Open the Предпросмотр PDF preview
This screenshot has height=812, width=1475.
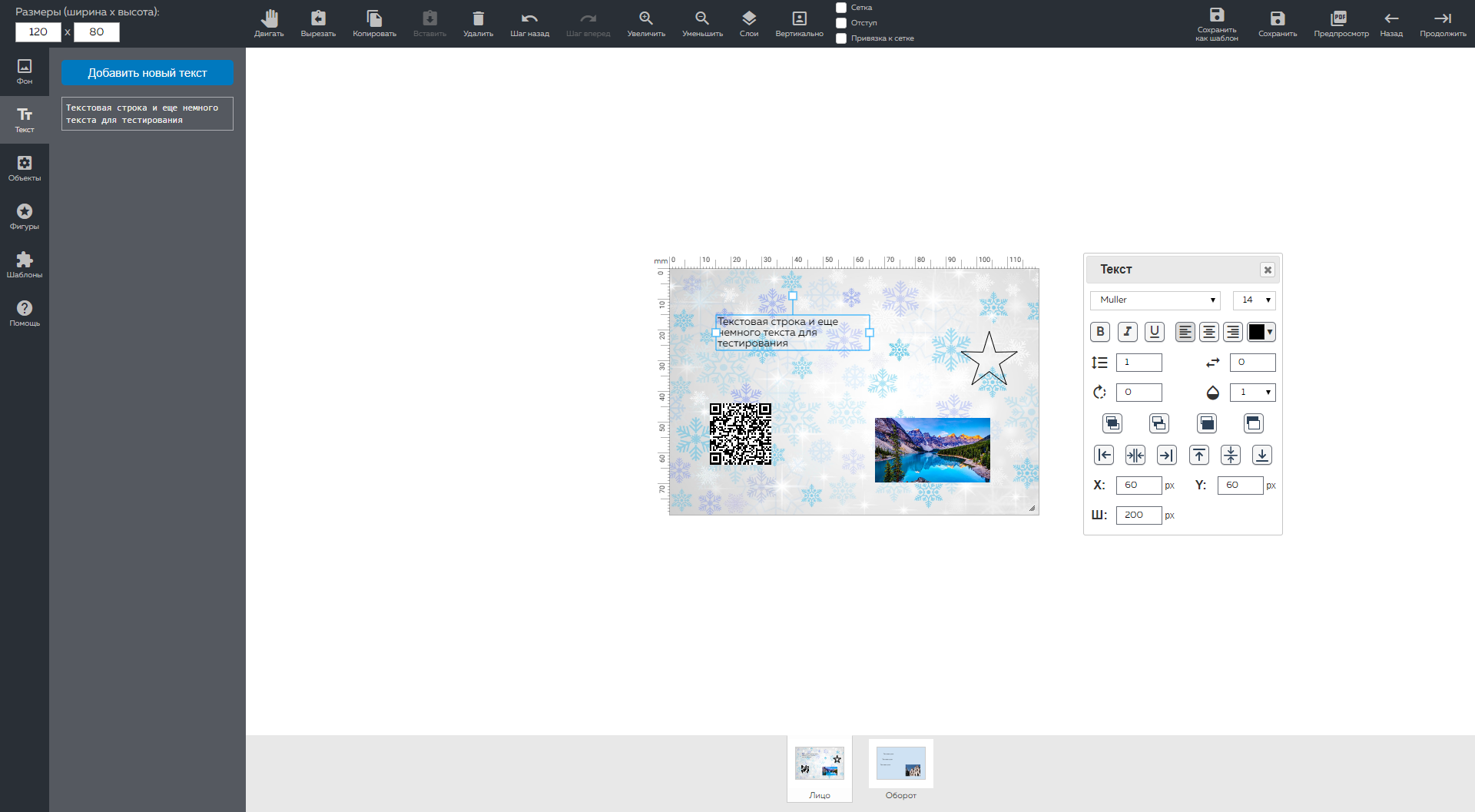[1341, 23]
